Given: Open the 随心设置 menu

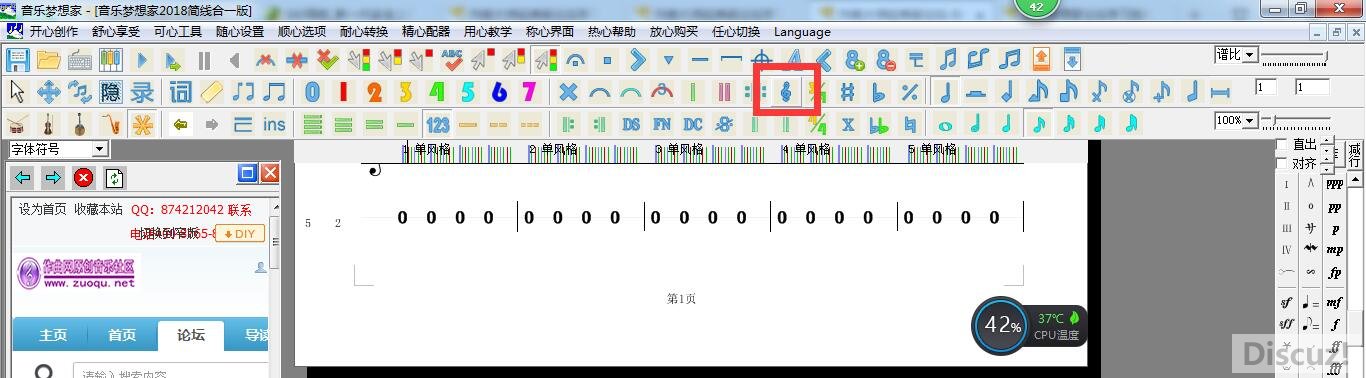Looking at the screenshot, I should tap(240, 32).
